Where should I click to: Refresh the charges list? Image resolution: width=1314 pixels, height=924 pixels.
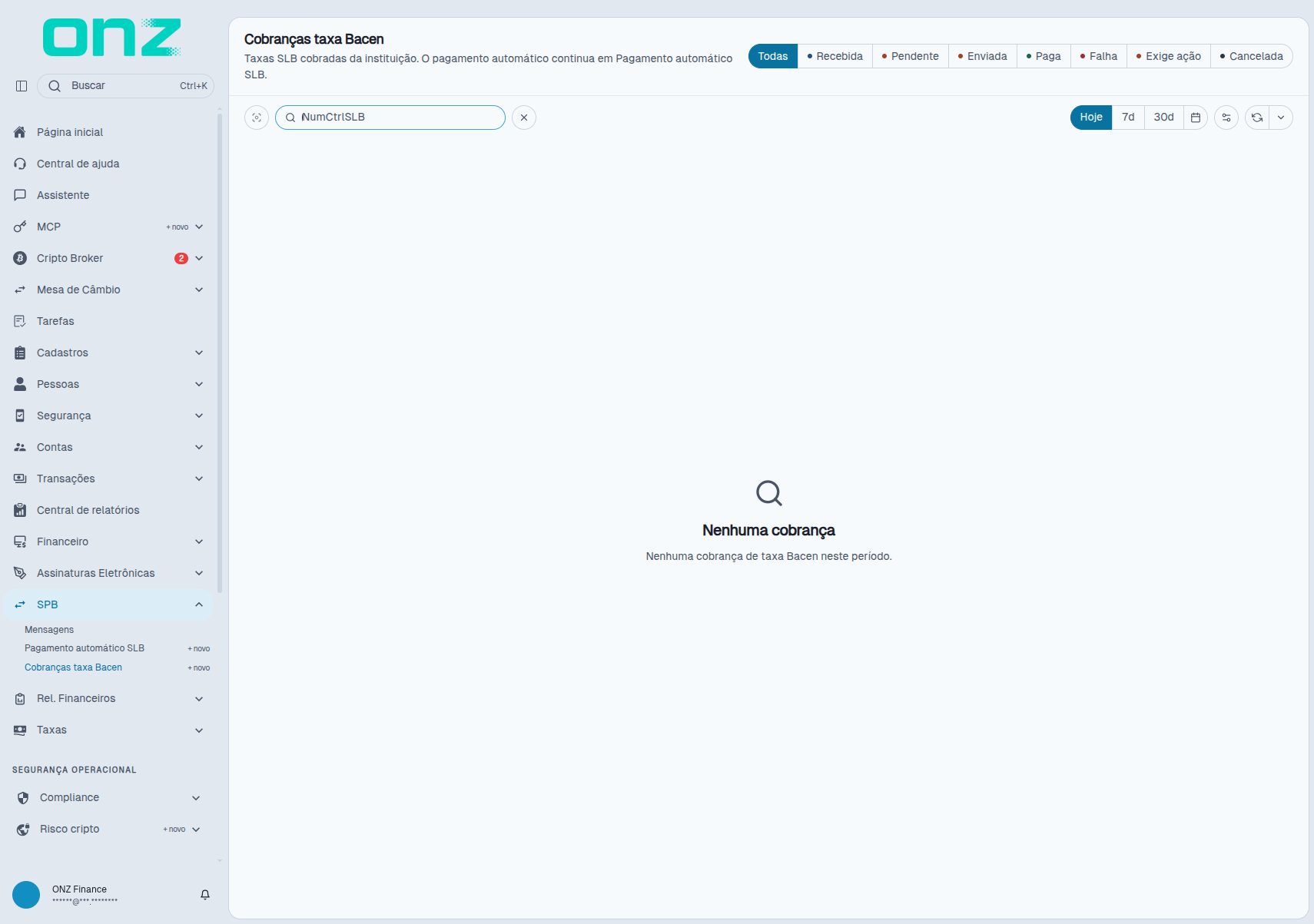(x=1257, y=118)
